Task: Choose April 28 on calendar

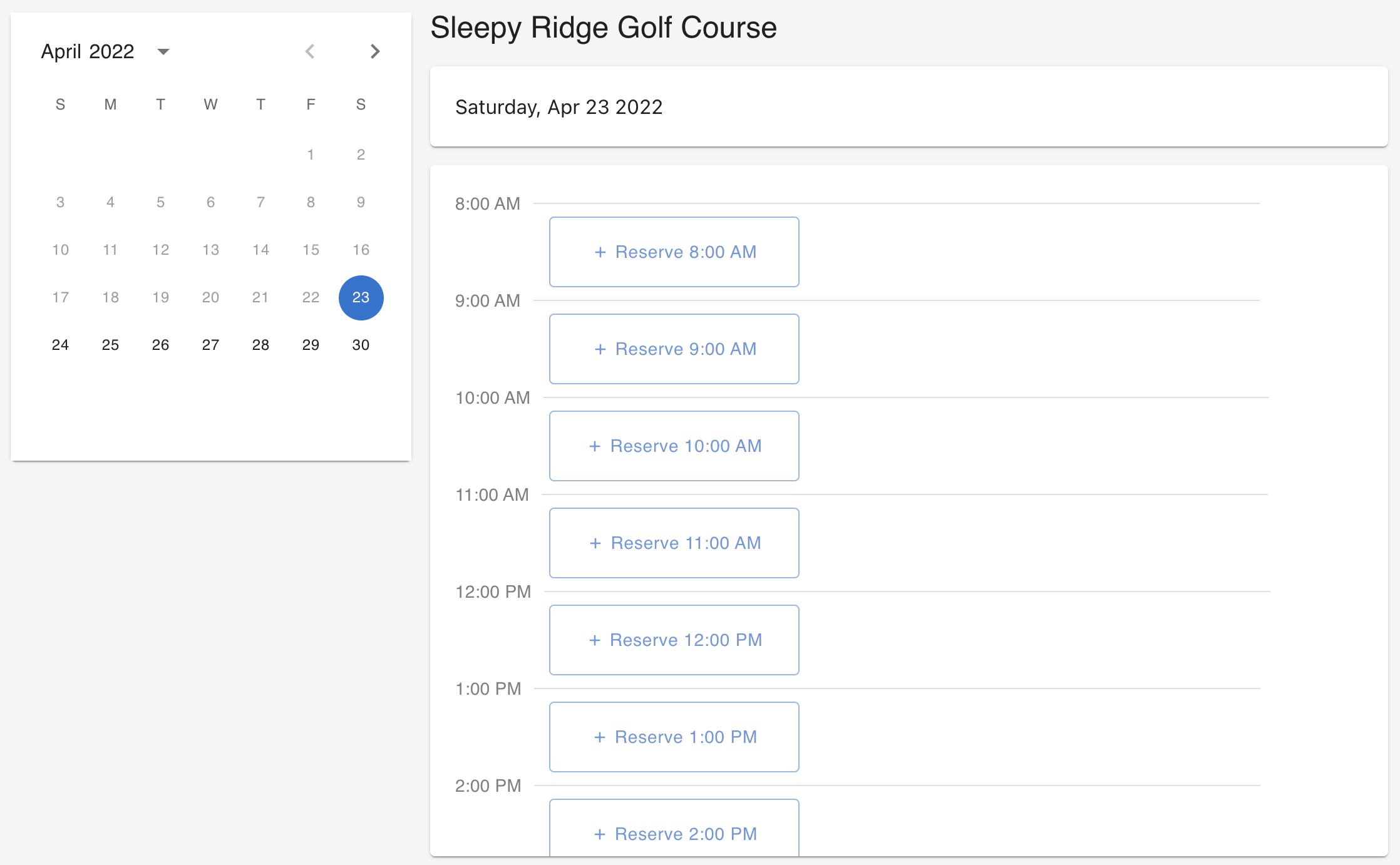Action: (260, 345)
